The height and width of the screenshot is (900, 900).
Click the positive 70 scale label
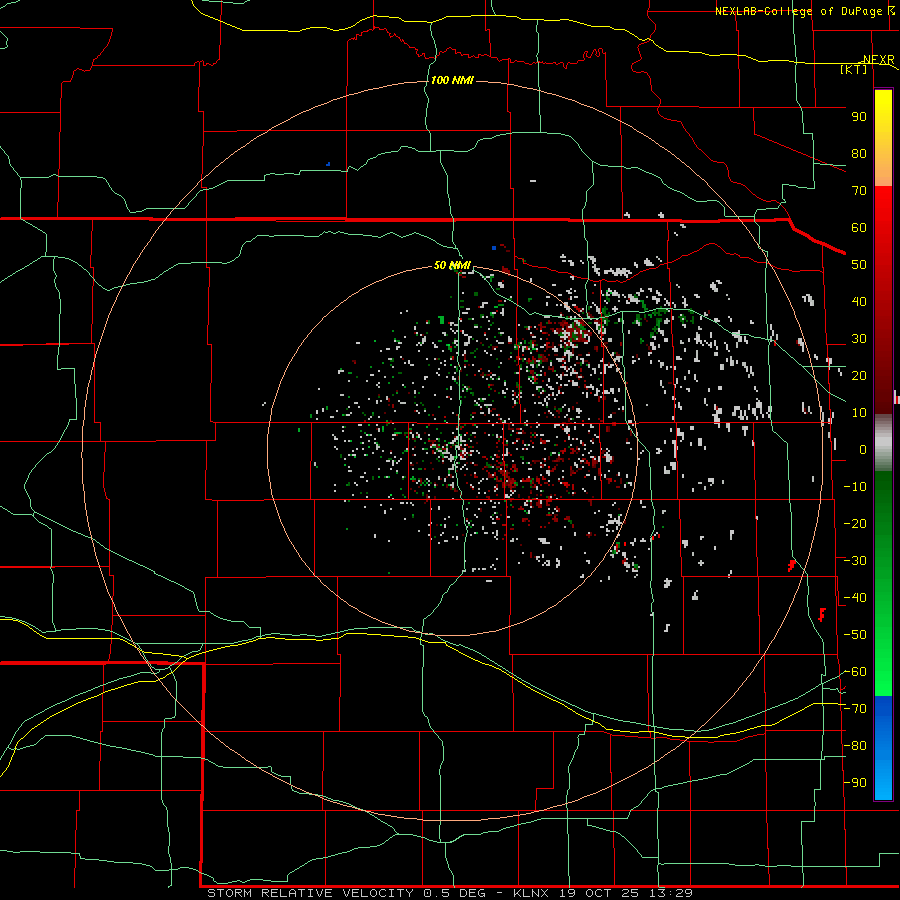point(859,191)
